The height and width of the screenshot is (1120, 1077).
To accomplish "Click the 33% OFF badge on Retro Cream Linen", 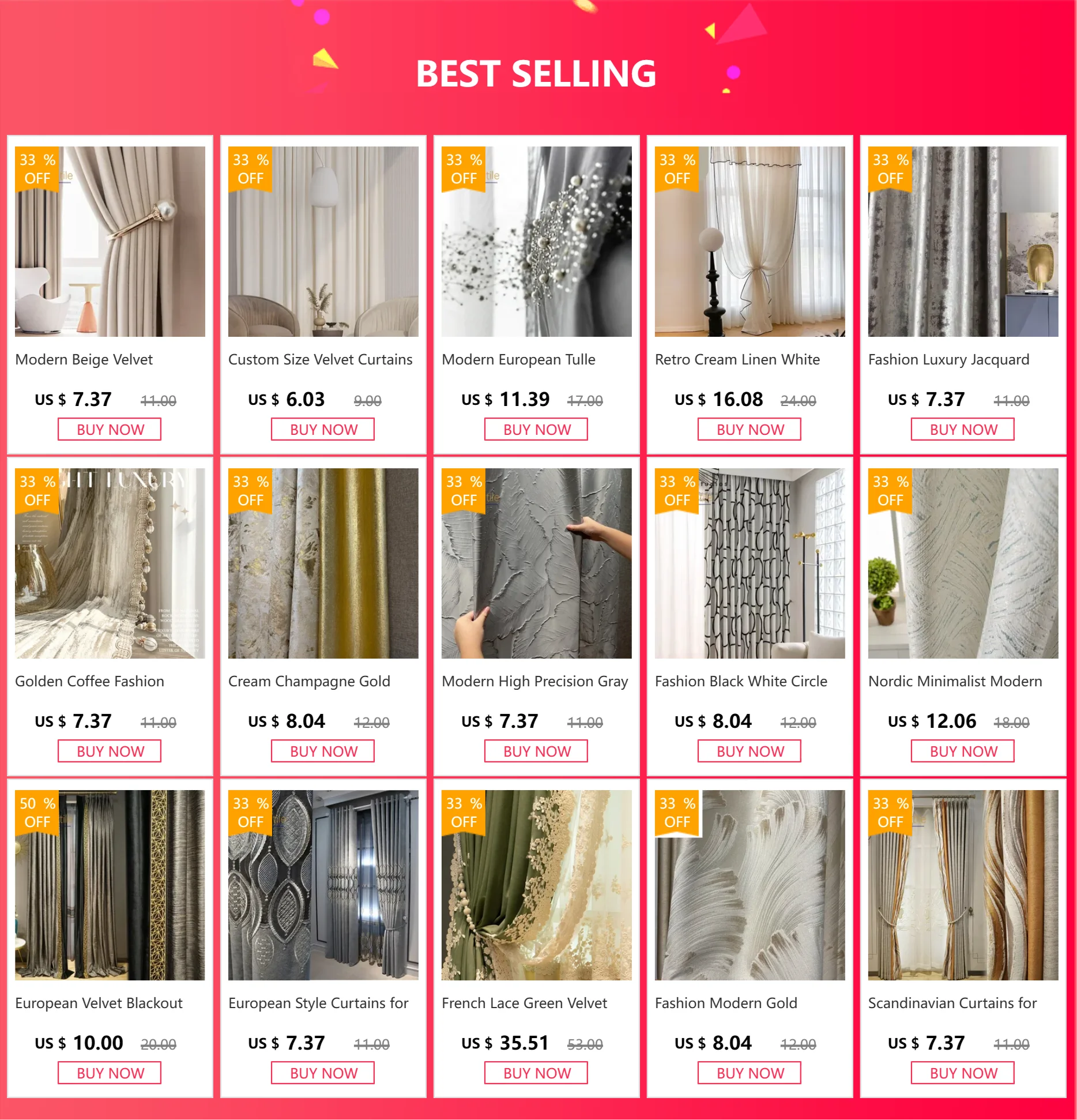I will [677, 169].
